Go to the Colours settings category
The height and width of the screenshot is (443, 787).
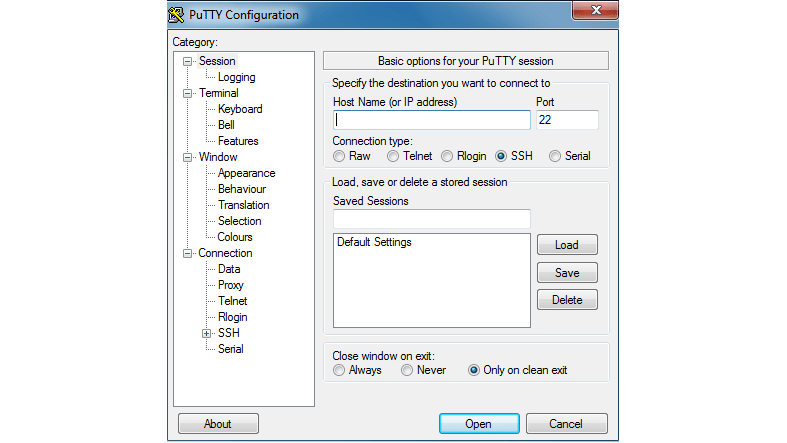(235, 237)
